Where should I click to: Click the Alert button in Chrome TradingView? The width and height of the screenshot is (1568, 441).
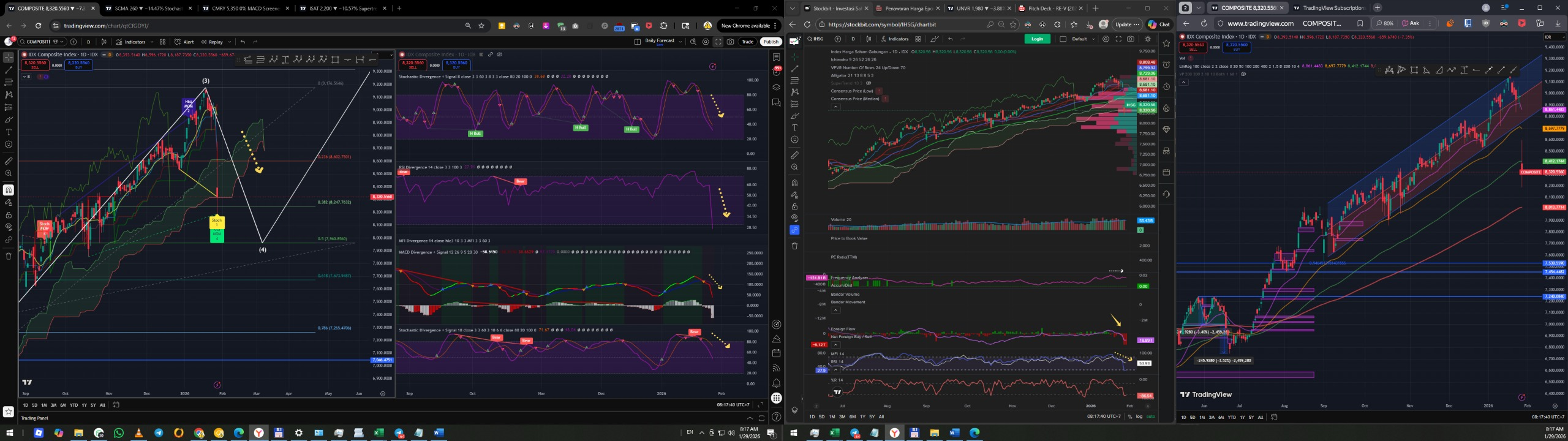184,42
